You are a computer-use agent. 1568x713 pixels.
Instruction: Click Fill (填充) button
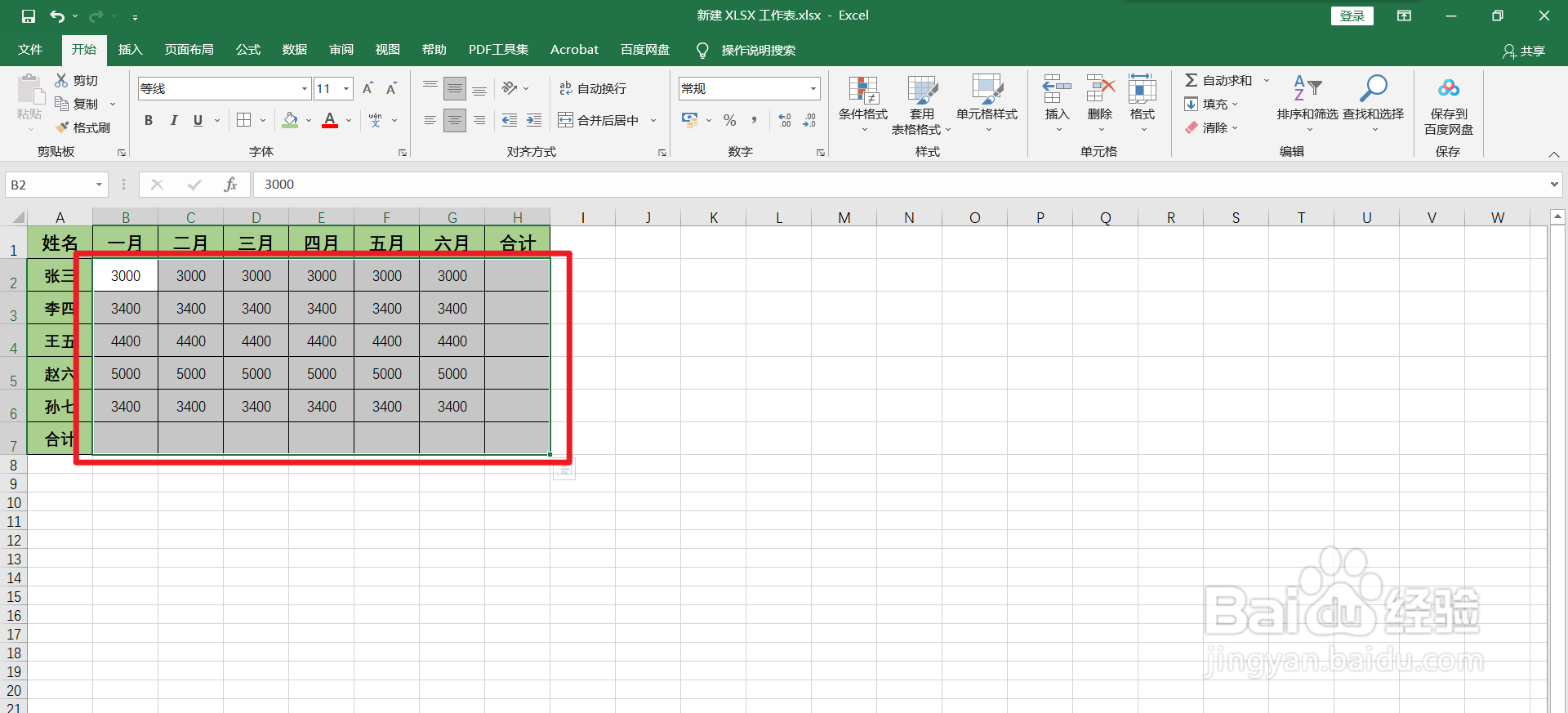click(1211, 104)
